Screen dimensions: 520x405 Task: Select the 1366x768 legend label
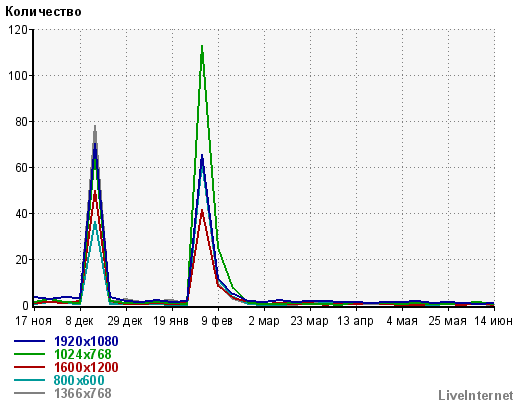[82, 393]
